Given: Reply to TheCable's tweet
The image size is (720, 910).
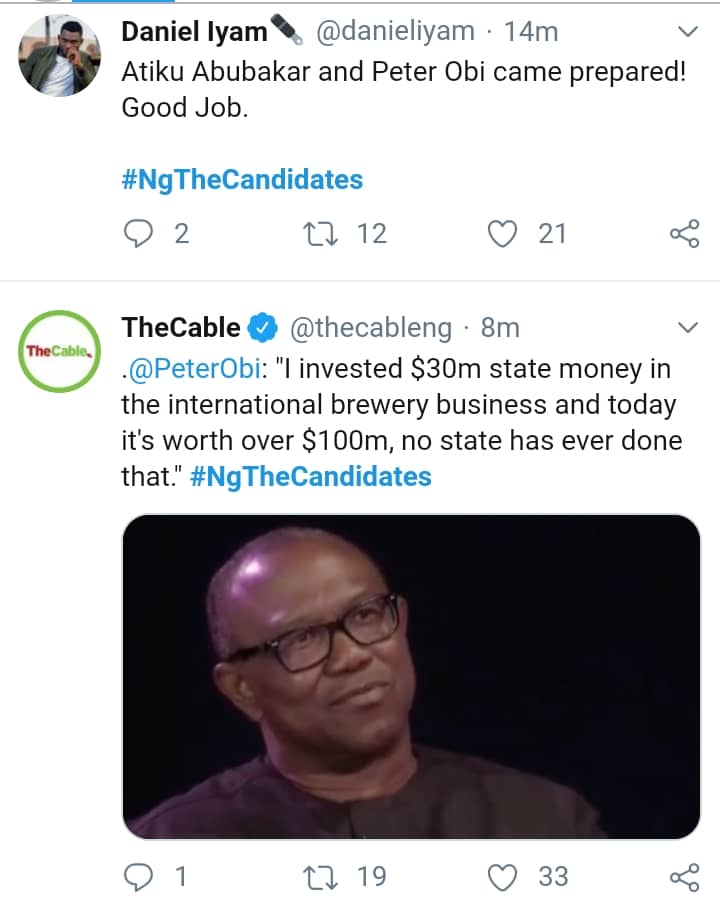Looking at the screenshot, I should click(139, 877).
